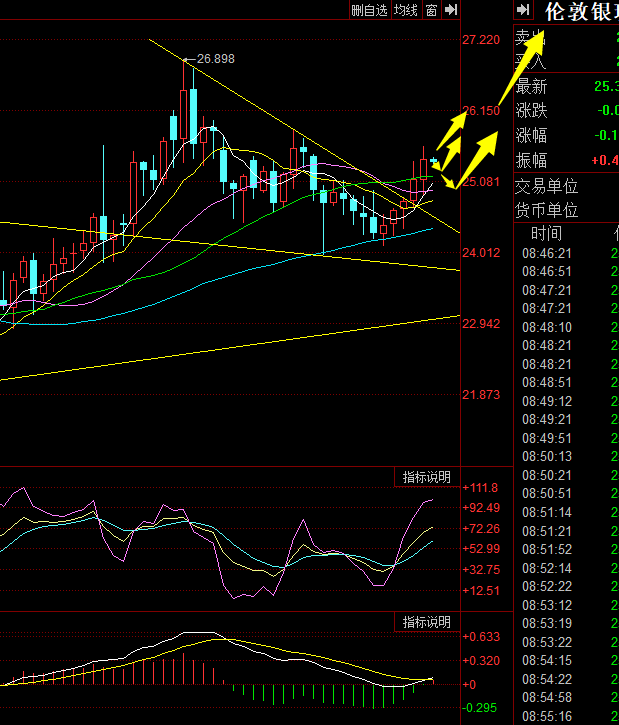The width and height of the screenshot is (619, 725).
Task: Click the 26.150 price axis label
Action: click(481, 111)
